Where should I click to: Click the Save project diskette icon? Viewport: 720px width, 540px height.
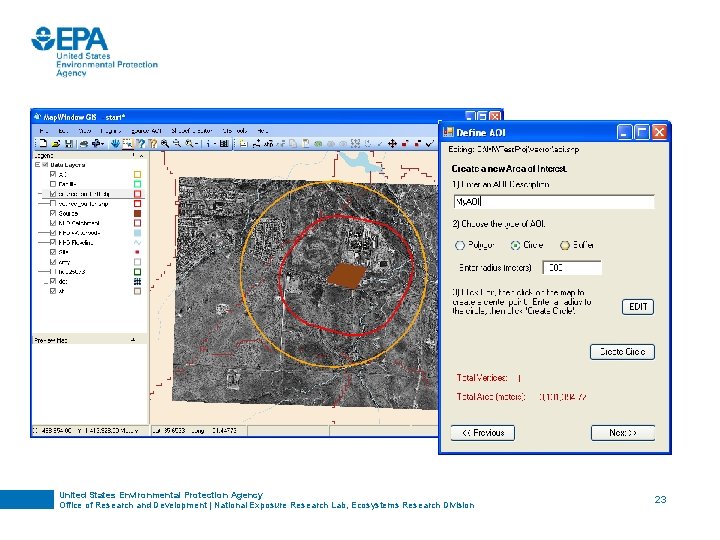coord(68,144)
